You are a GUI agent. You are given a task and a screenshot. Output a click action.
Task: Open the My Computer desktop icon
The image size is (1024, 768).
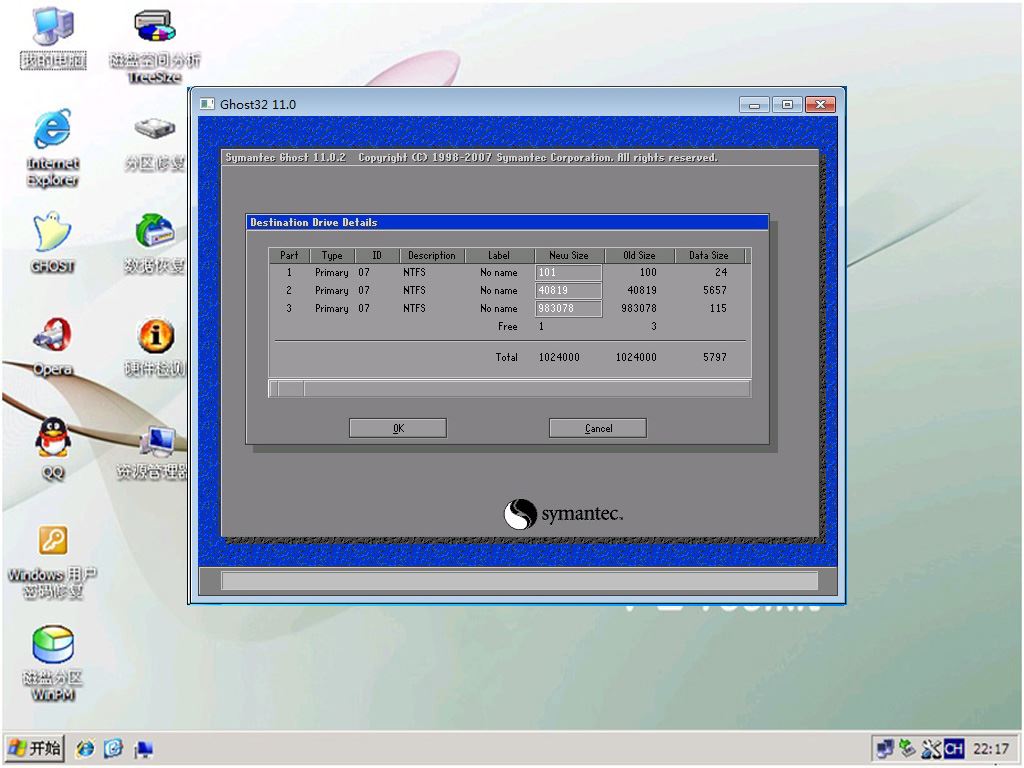click(x=53, y=37)
